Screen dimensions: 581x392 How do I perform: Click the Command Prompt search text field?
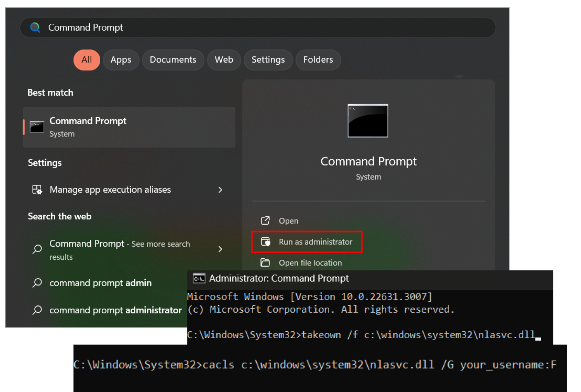(x=258, y=27)
